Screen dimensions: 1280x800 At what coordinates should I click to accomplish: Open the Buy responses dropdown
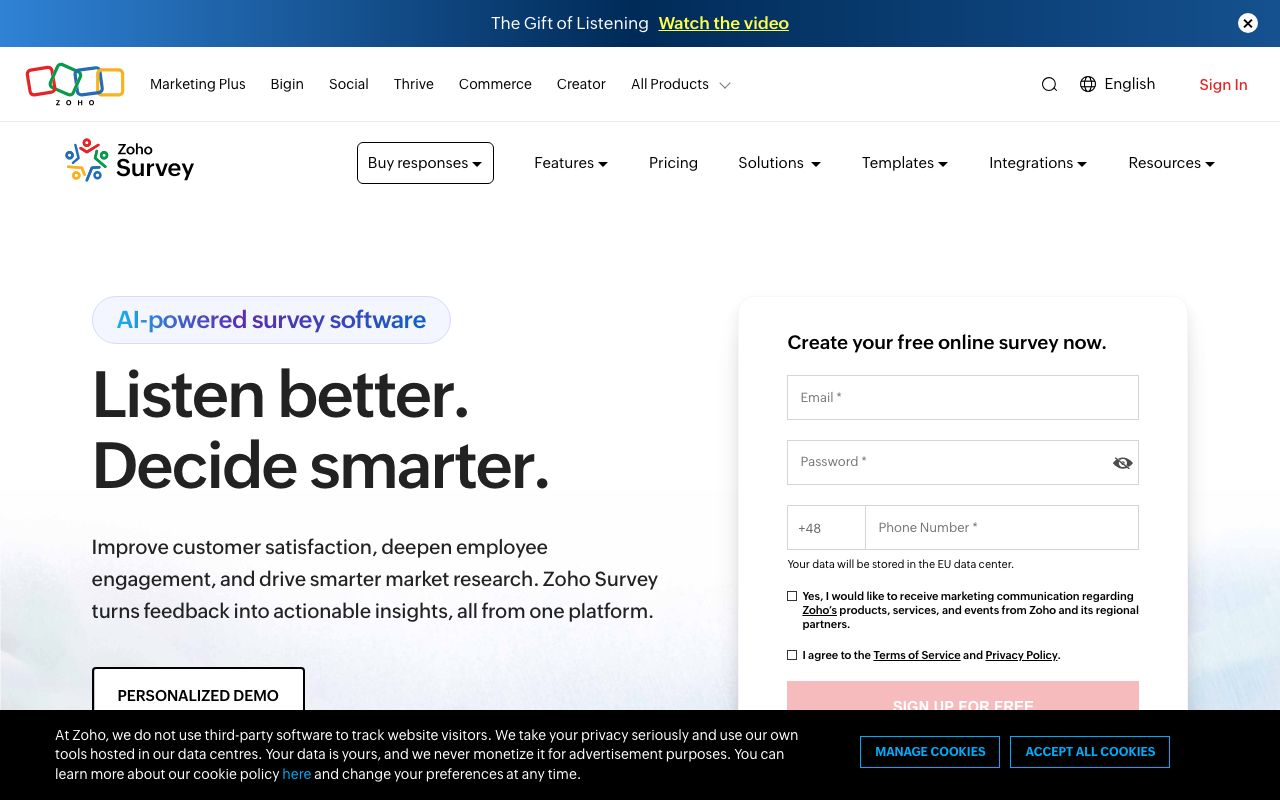click(x=425, y=163)
